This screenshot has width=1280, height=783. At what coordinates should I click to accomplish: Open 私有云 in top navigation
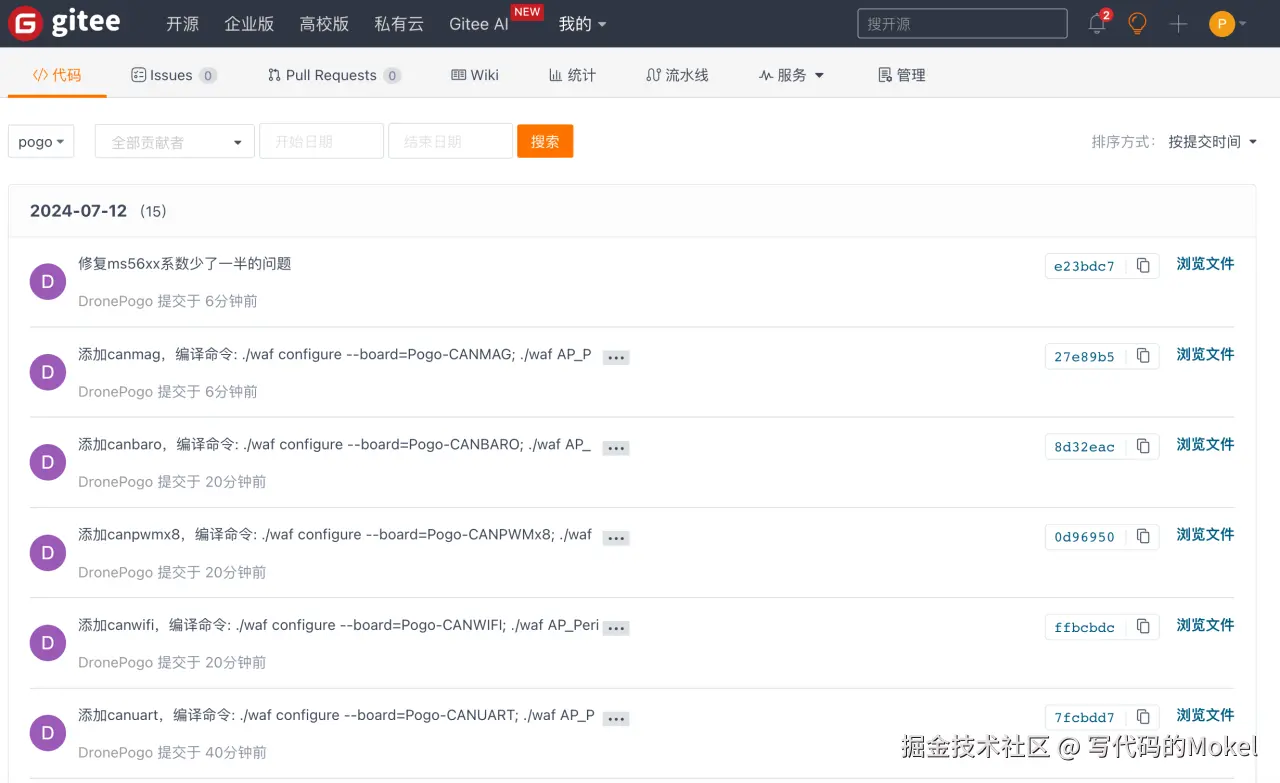coord(399,24)
